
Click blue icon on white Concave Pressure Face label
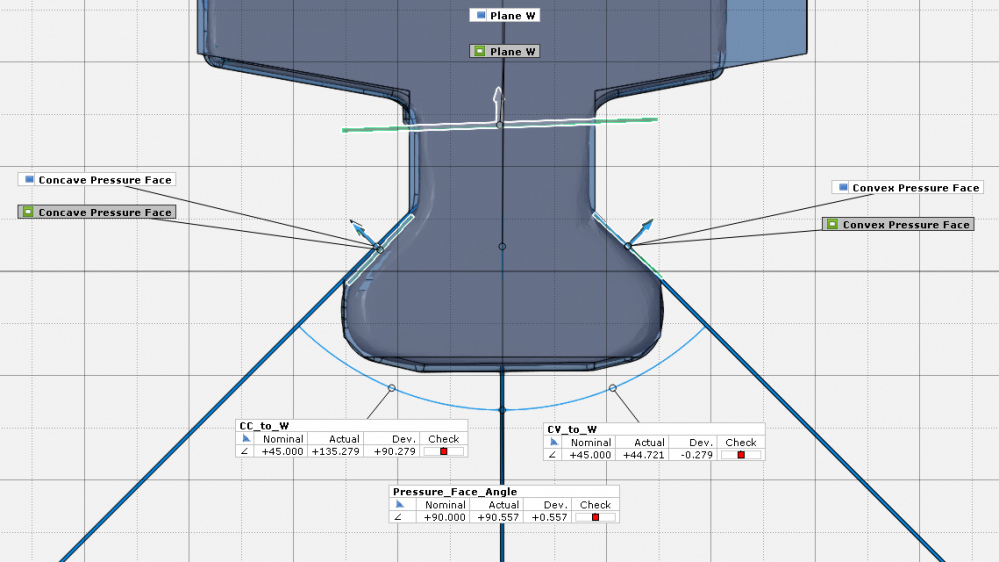click(x=29, y=180)
